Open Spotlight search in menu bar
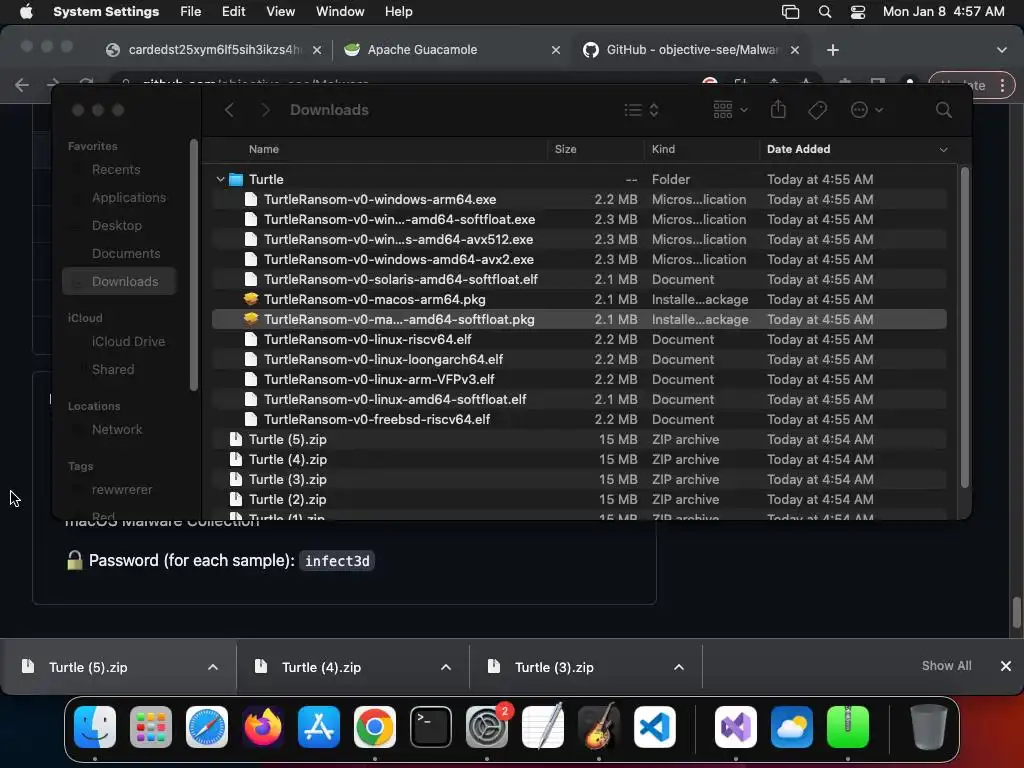 [x=825, y=12]
